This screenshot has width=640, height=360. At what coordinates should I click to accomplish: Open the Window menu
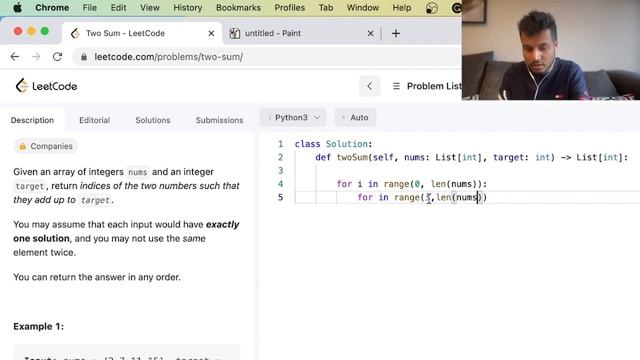[362, 8]
